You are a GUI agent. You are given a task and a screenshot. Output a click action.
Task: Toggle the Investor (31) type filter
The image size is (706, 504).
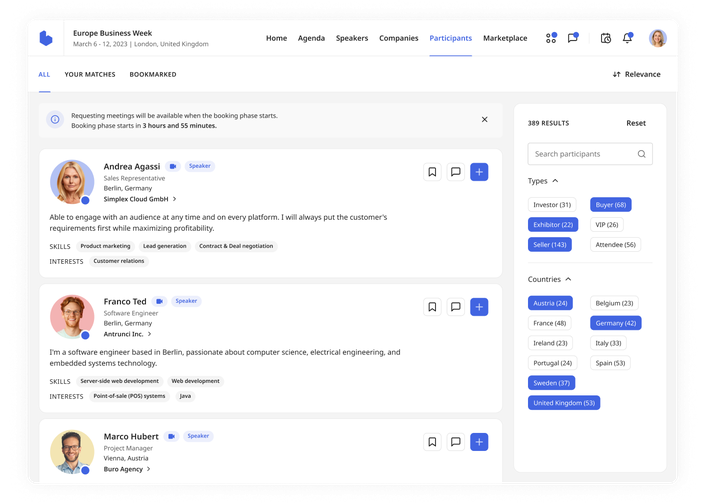click(x=552, y=205)
